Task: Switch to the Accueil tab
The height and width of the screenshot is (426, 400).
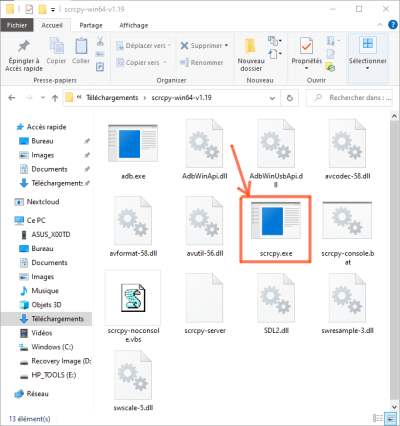Action: tap(52, 25)
